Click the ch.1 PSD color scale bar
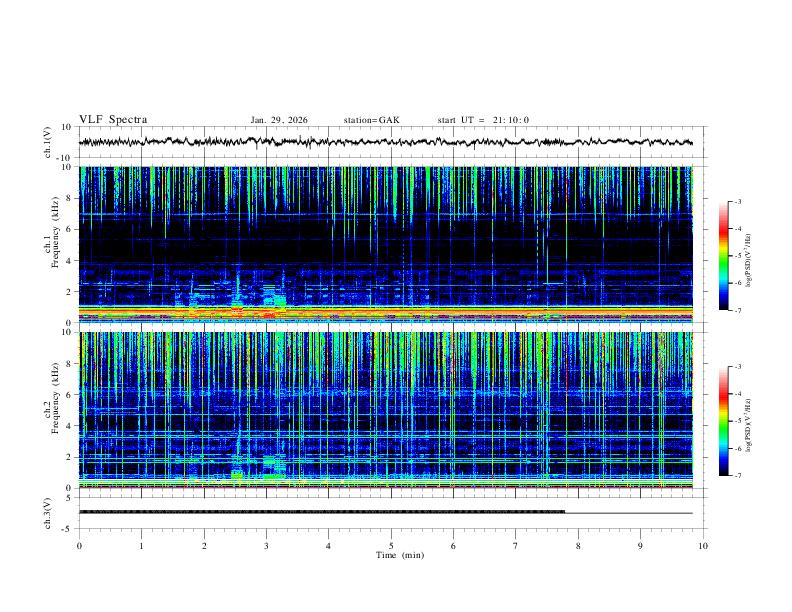This screenshot has height=612, width=792. tap(724, 256)
